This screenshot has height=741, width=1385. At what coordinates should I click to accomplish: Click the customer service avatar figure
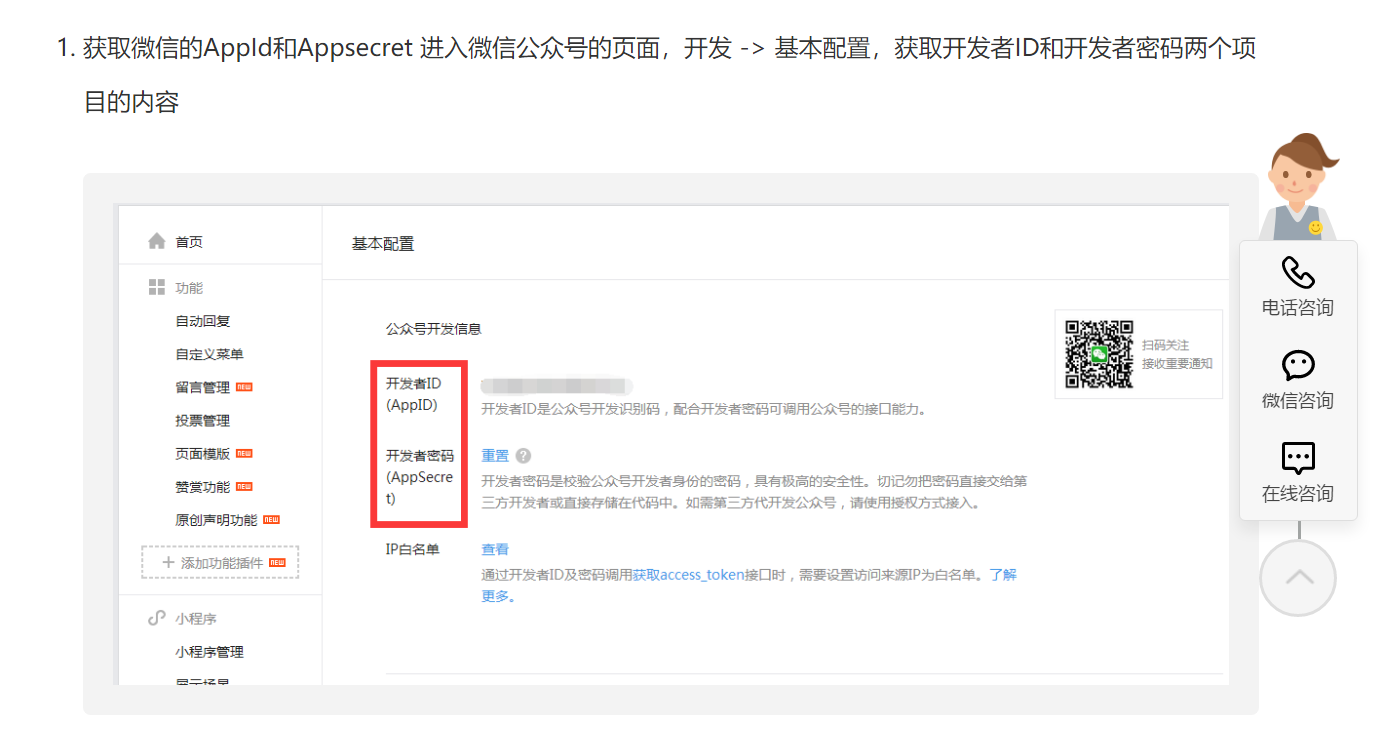1300,188
